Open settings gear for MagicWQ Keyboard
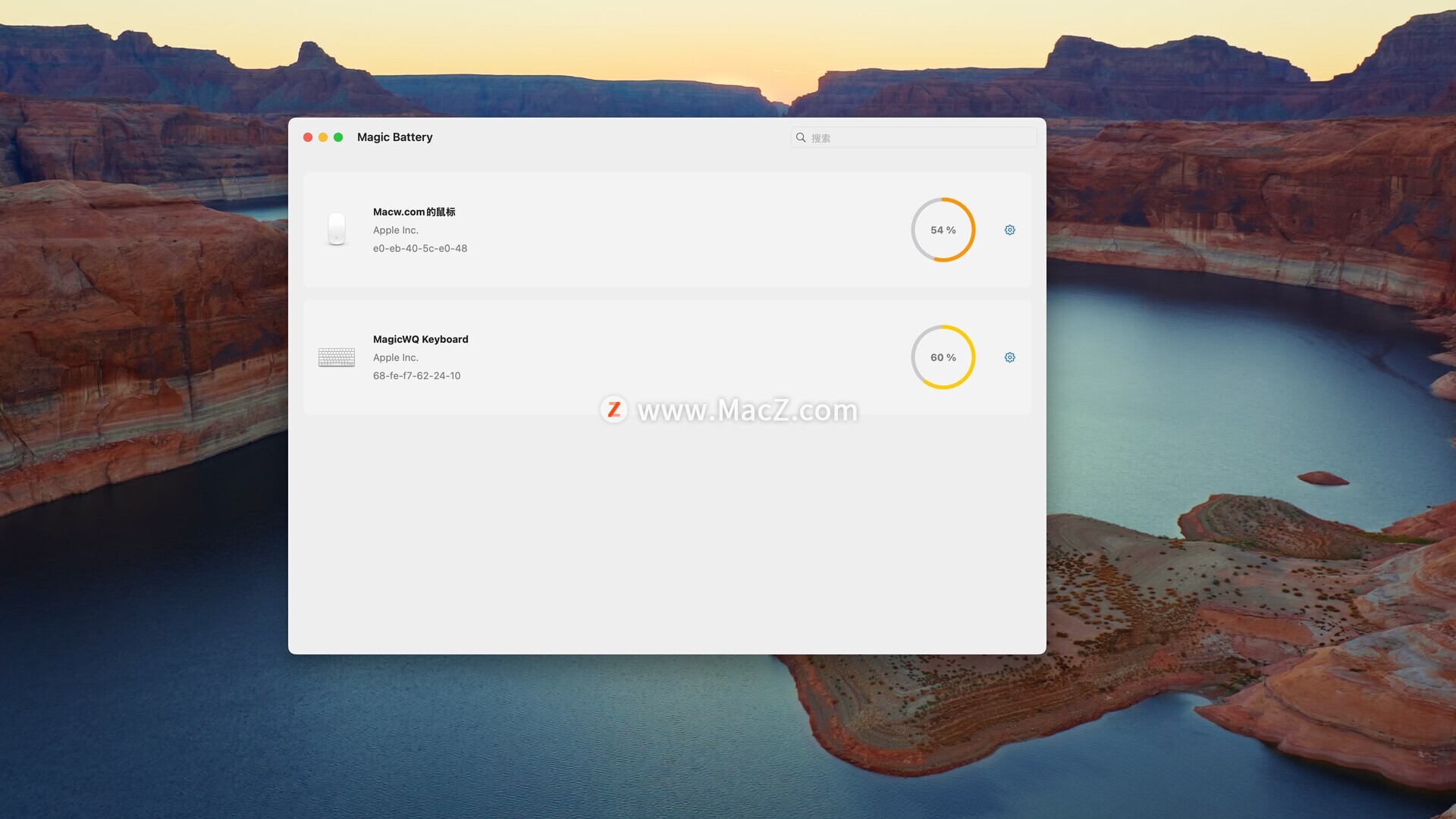The height and width of the screenshot is (819, 1456). point(1009,357)
